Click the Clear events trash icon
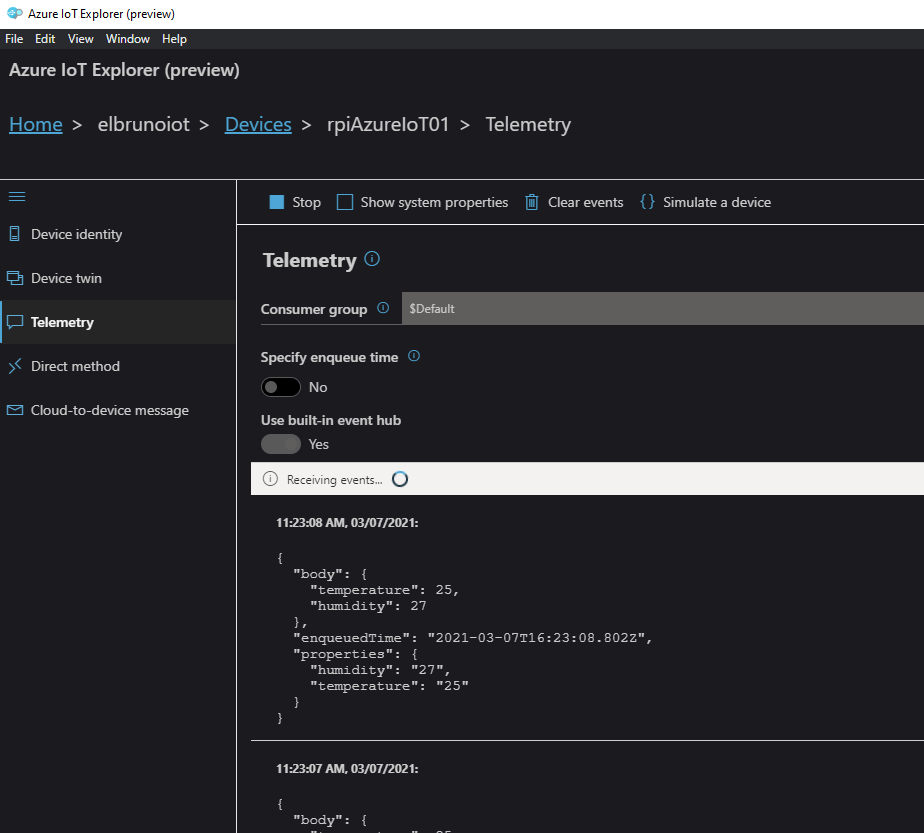 532,202
